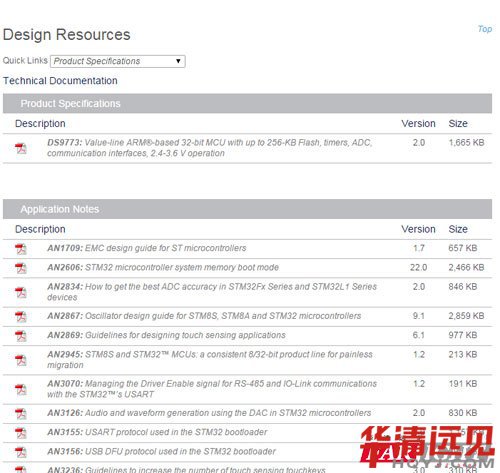This screenshot has height=473, width=500.
Task: Select the 846 KB size value
Action: 463,287
